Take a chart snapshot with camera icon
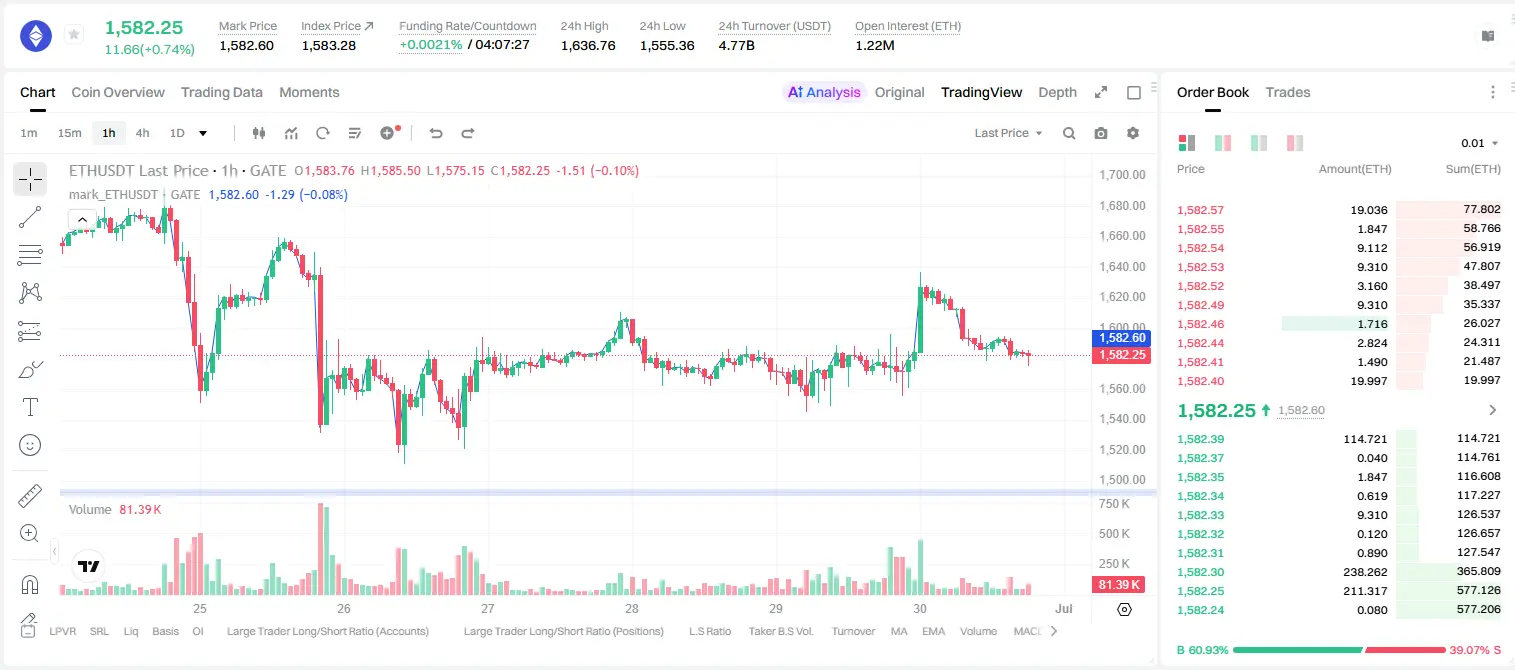The height and width of the screenshot is (670, 1515). (x=1101, y=133)
